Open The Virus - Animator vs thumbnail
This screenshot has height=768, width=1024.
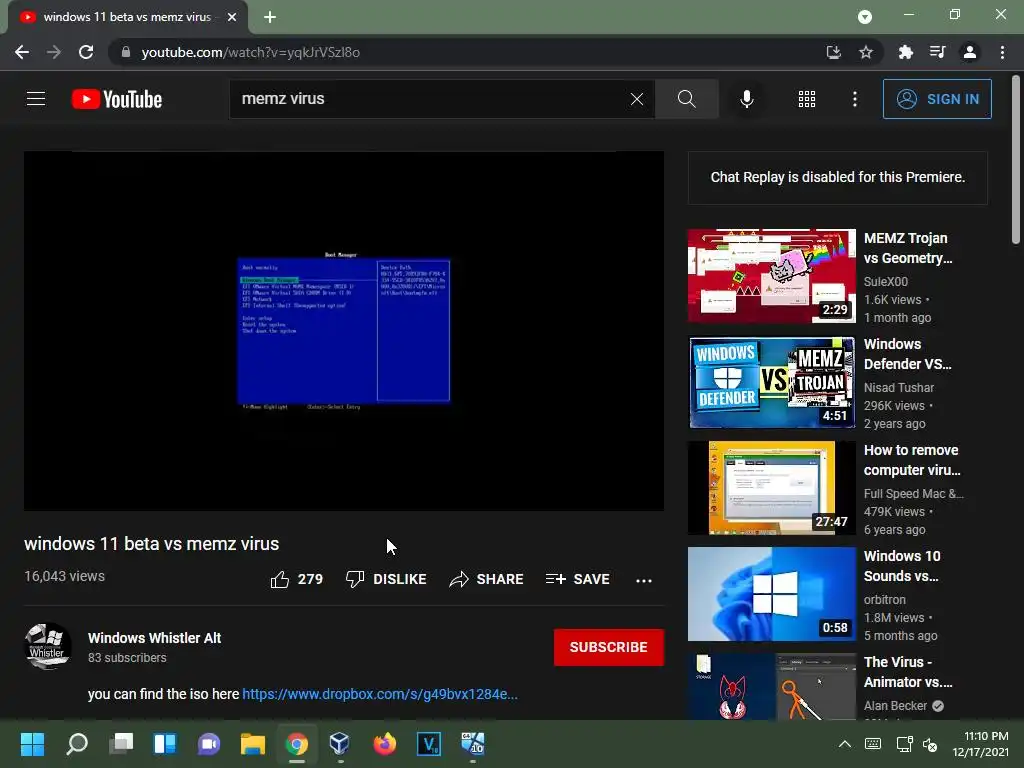click(x=772, y=686)
